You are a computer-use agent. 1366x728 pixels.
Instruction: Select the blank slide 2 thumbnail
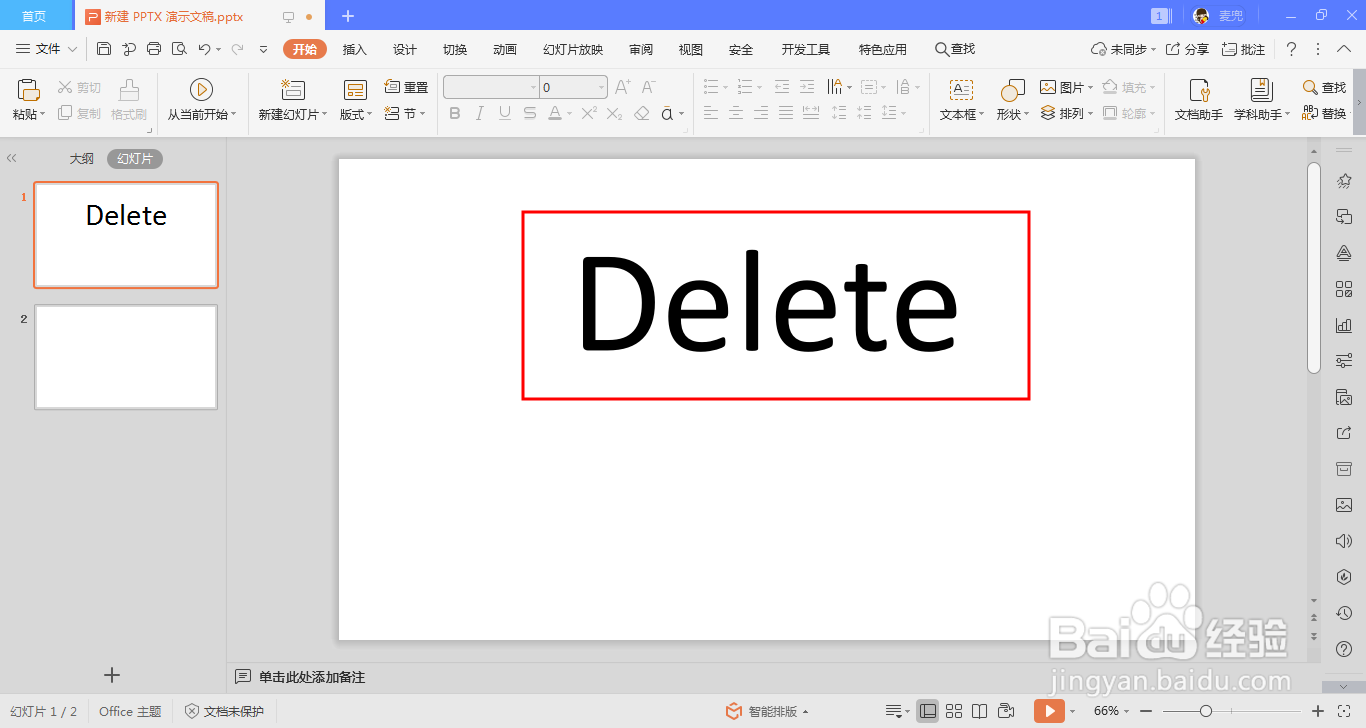[126, 357]
